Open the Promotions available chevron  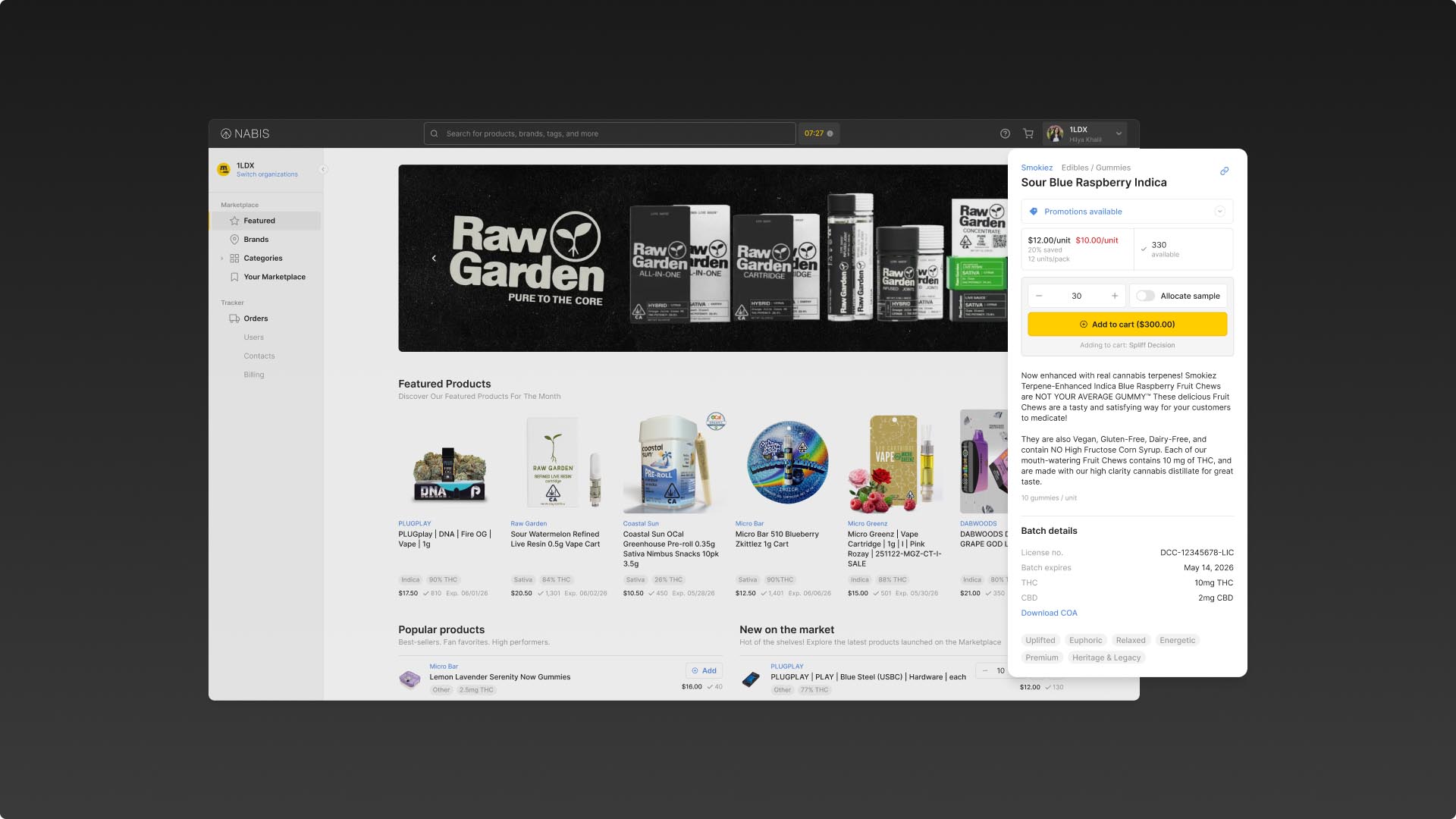point(1219,211)
